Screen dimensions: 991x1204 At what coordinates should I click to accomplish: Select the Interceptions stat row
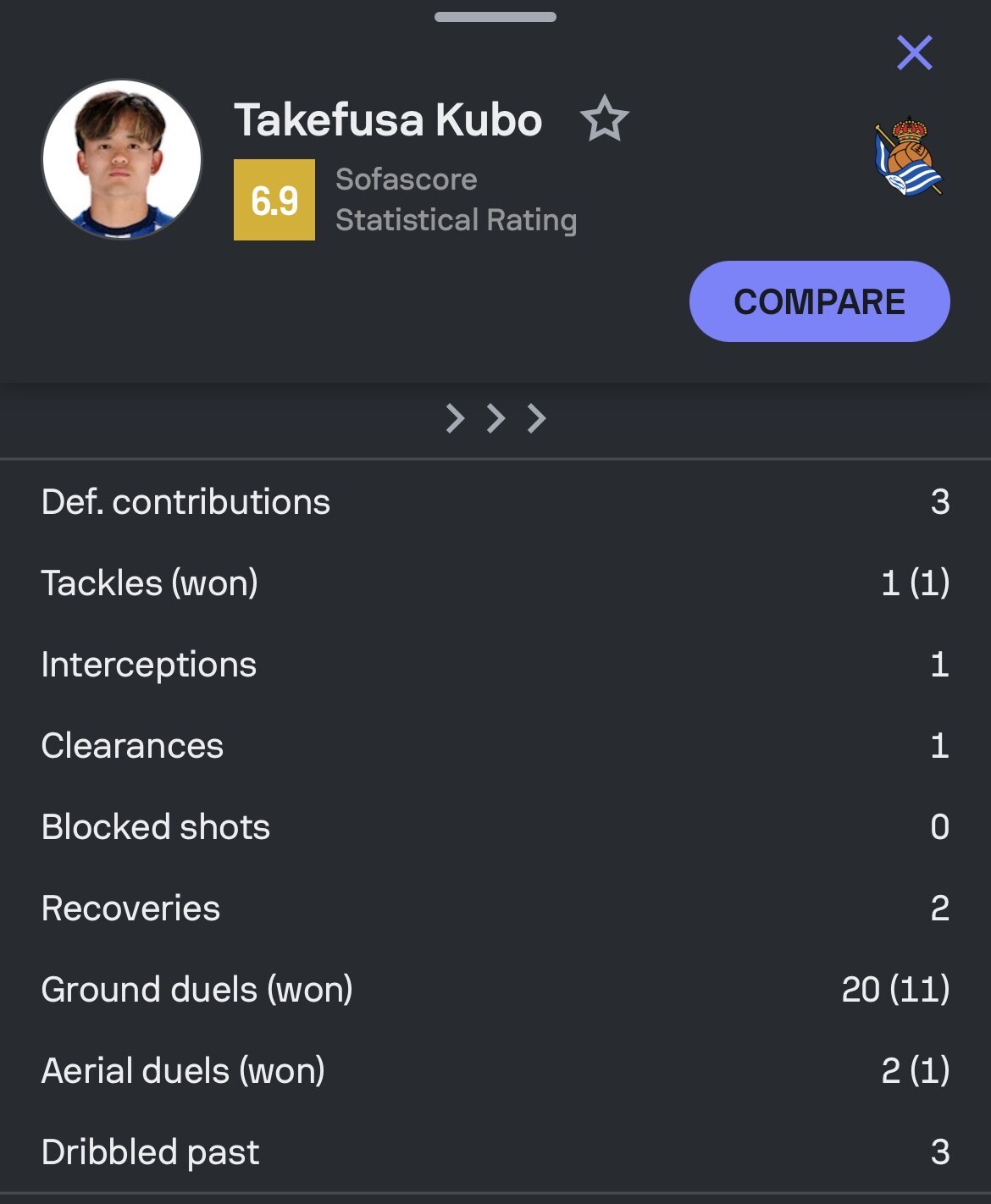[495, 665]
